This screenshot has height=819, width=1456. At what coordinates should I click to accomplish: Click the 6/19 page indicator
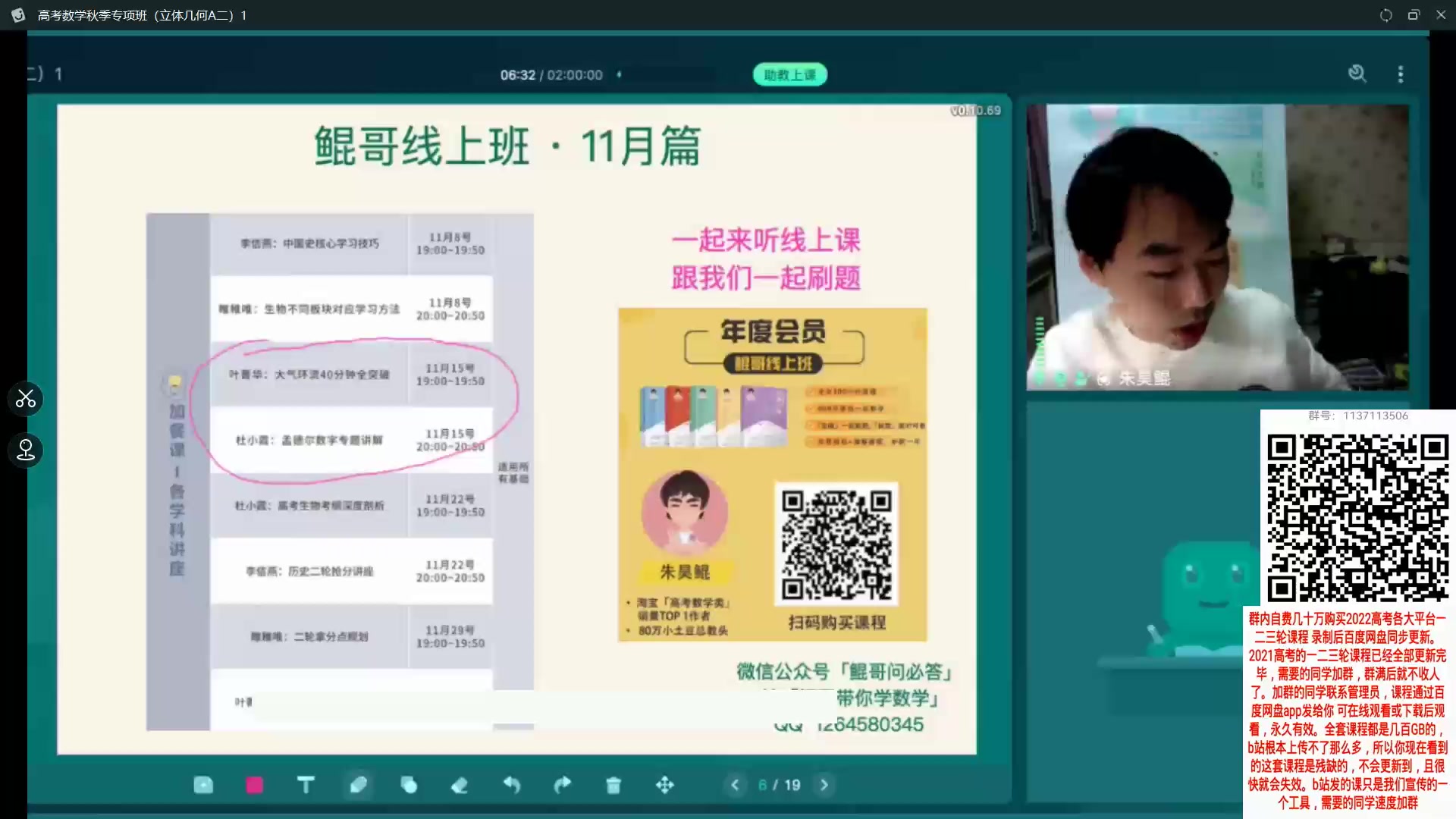(779, 785)
